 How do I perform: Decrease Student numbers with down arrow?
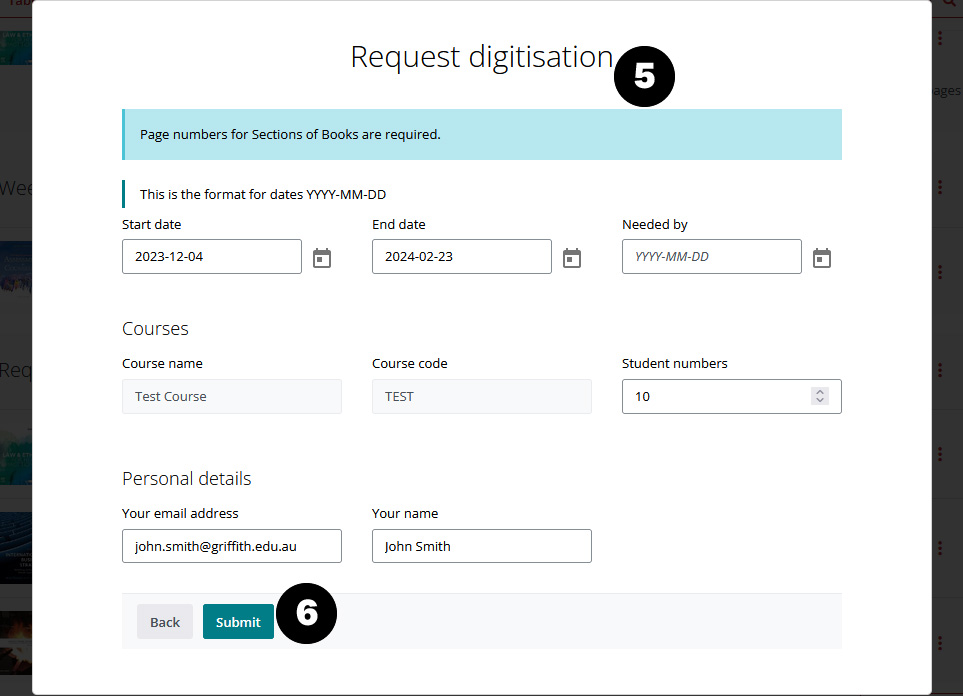pos(820,401)
